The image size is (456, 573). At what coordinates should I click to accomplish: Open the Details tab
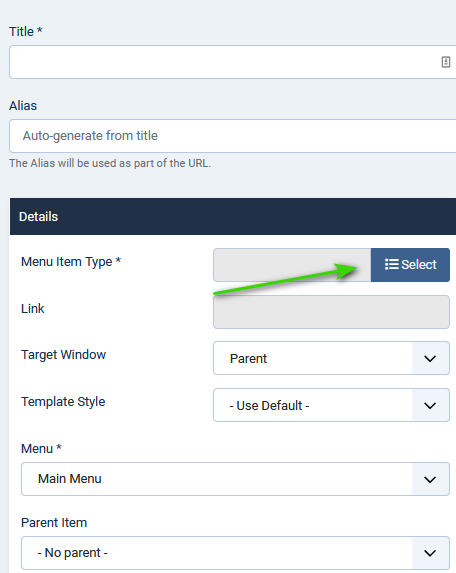(x=38, y=217)
